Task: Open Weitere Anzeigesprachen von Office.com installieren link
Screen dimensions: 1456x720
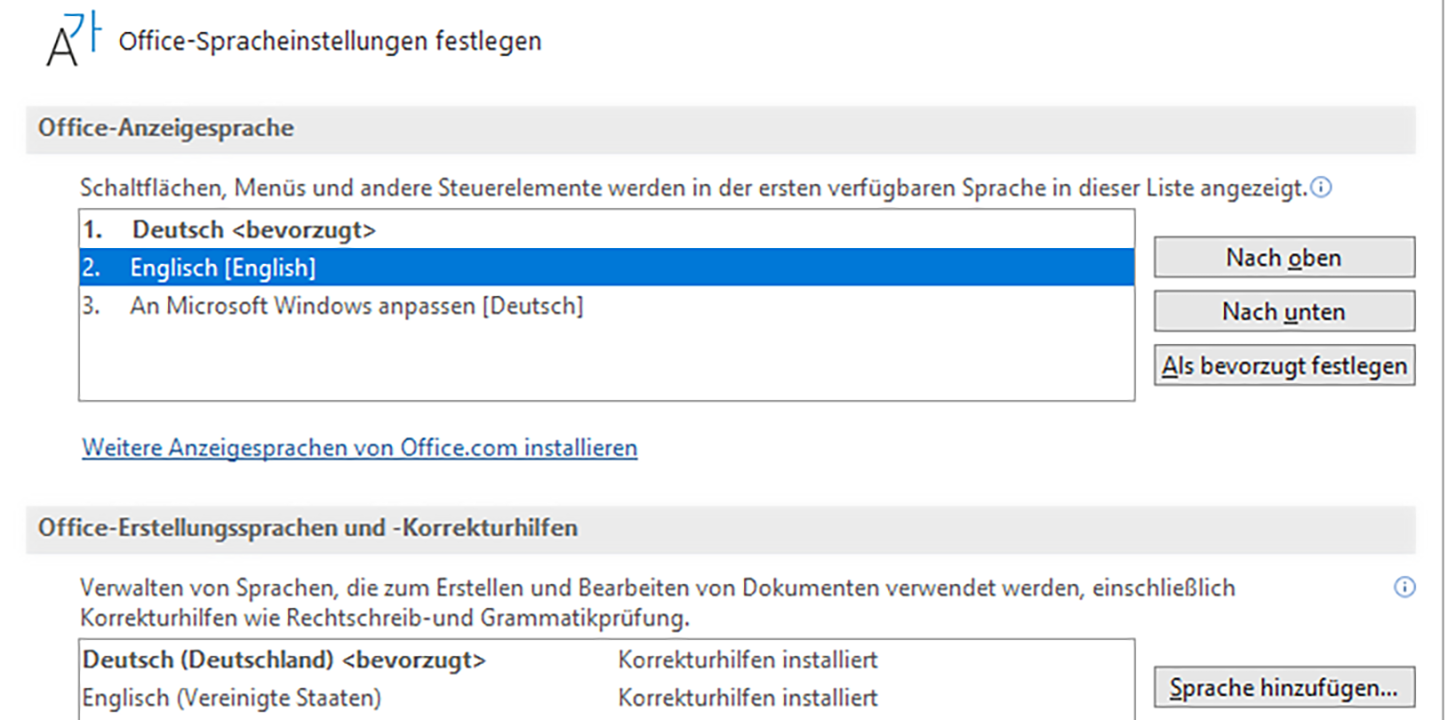Action: [359, 448]
